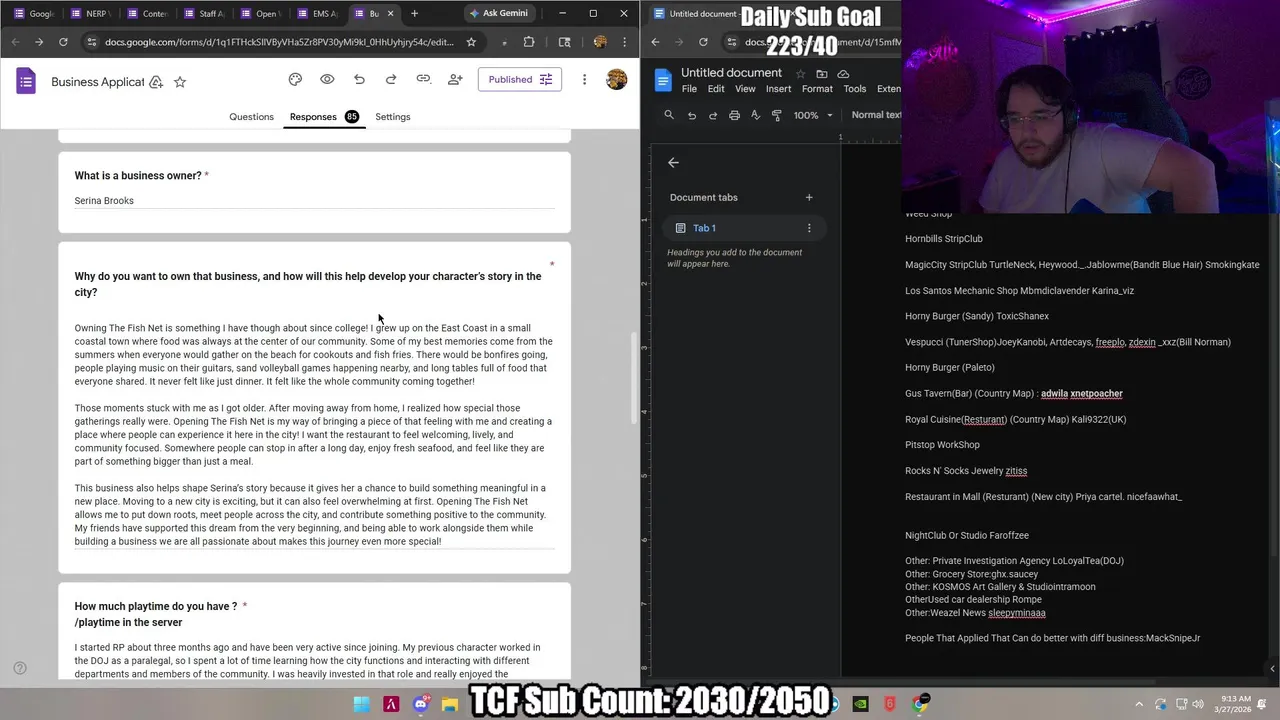
Task: Copy responder link icon in Forms
Action: click(x=423, y=79)
